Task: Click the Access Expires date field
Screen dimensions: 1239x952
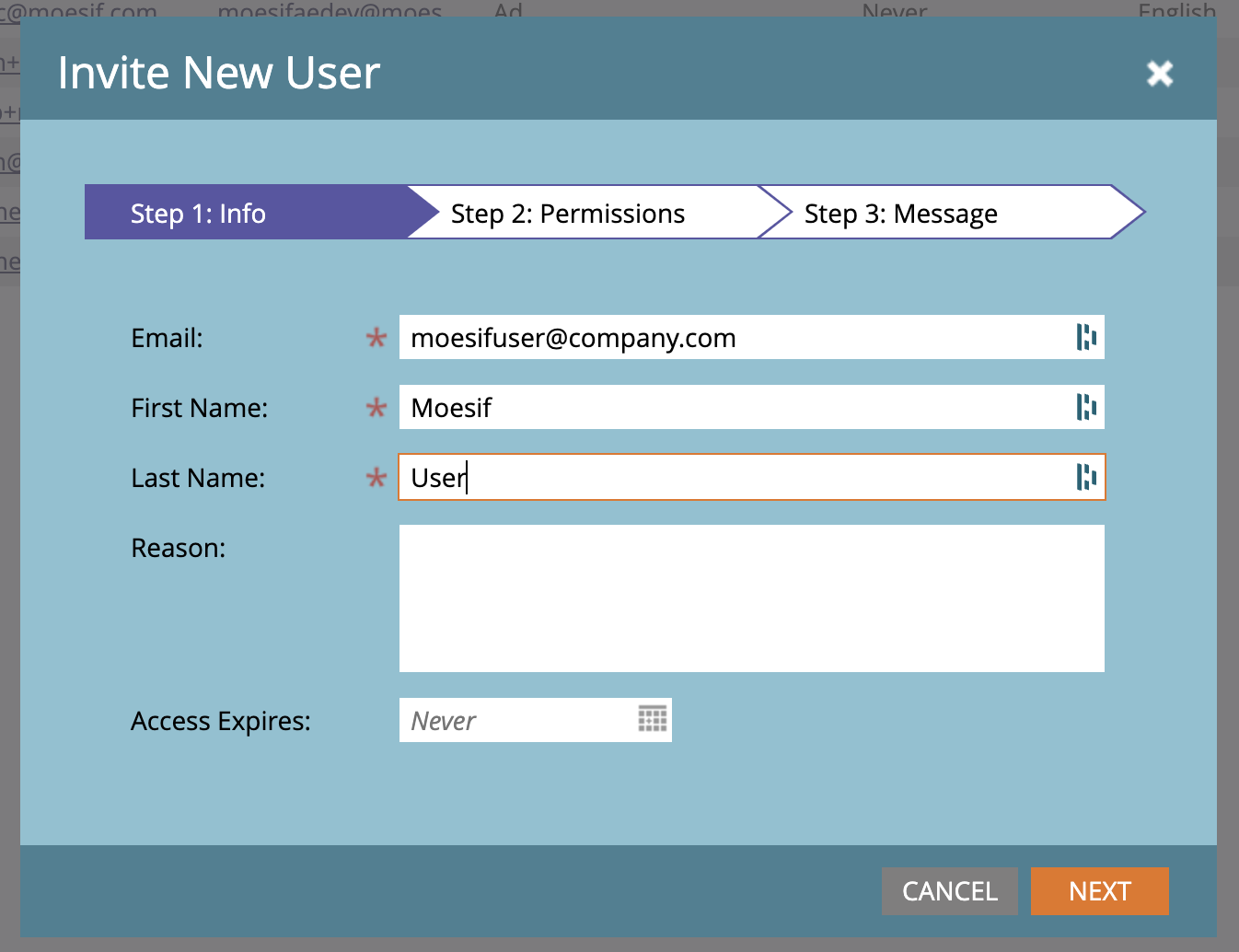Action: click(515, 721)
